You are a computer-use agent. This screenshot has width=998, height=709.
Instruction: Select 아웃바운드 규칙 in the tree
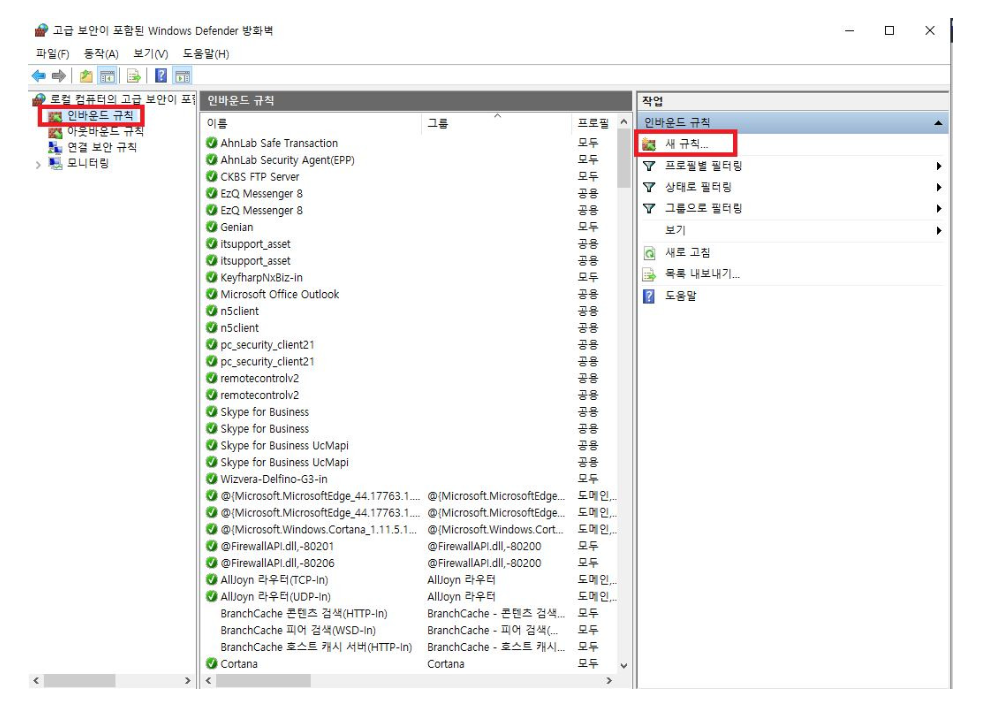click(x=106, y=132)
